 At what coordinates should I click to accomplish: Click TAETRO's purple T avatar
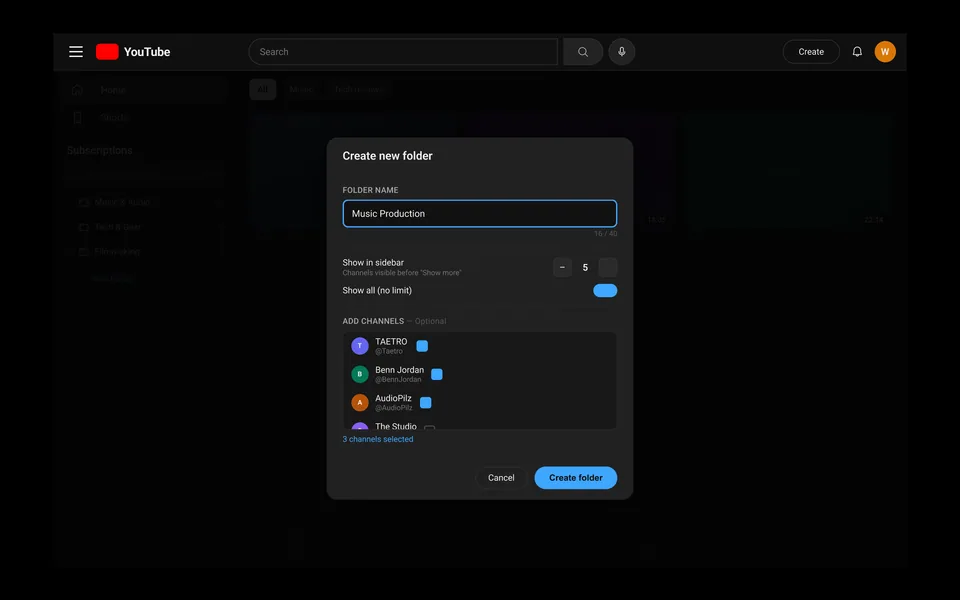(360, 346)
